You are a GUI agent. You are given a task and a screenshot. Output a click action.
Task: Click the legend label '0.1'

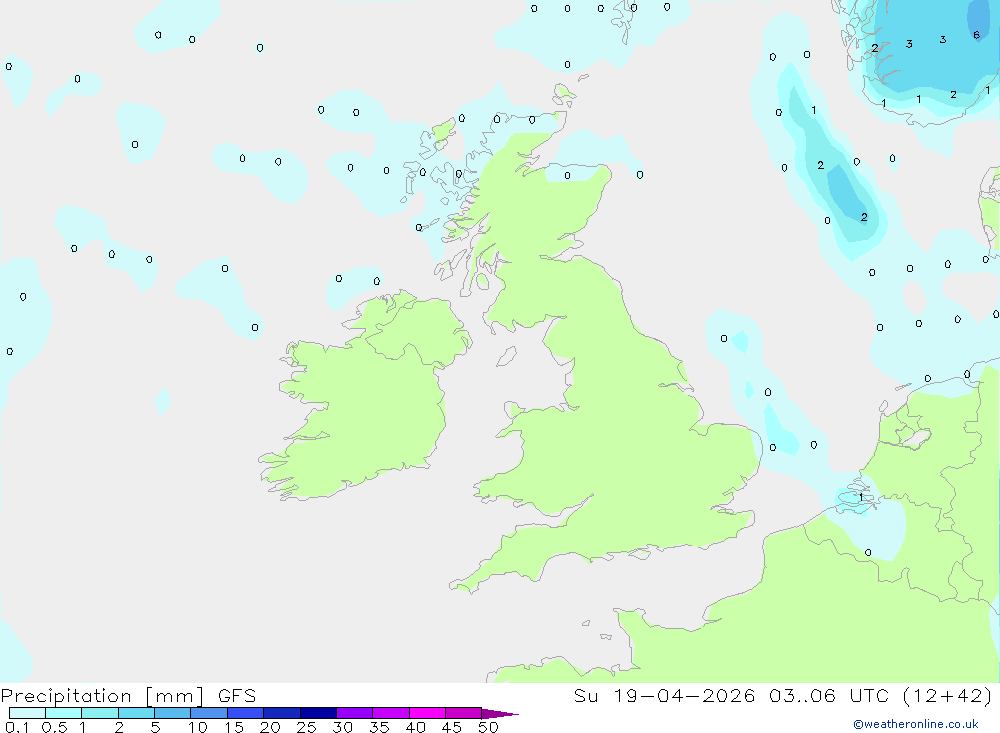(17, 727)
